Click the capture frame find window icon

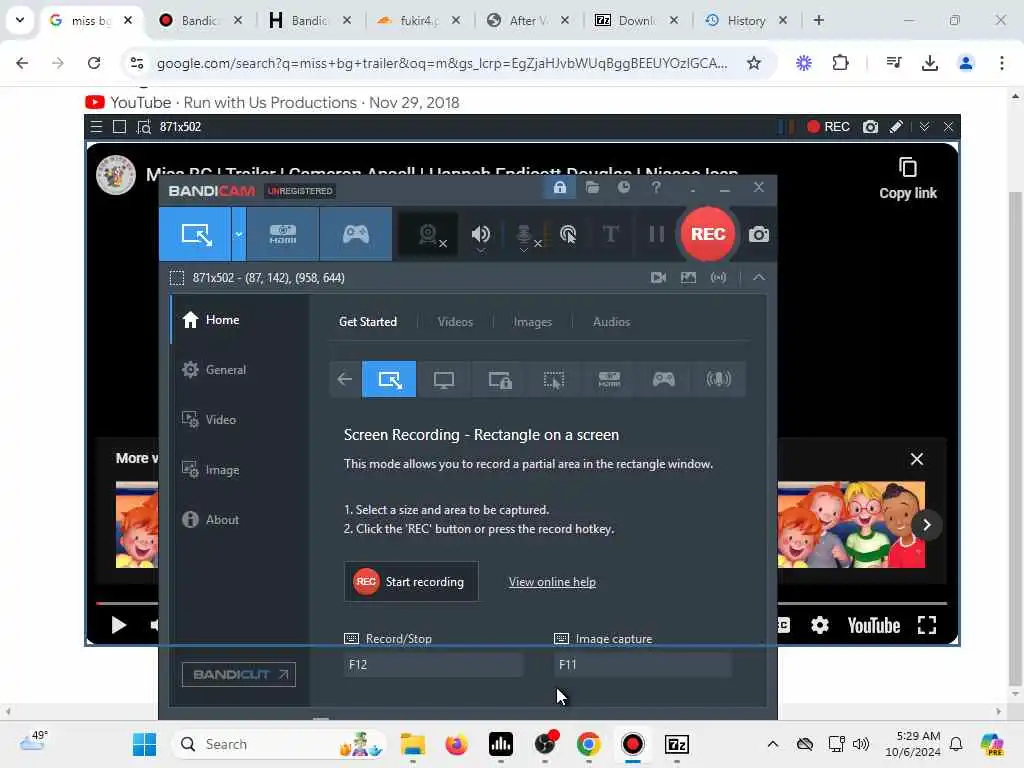[x=144, y=127]
